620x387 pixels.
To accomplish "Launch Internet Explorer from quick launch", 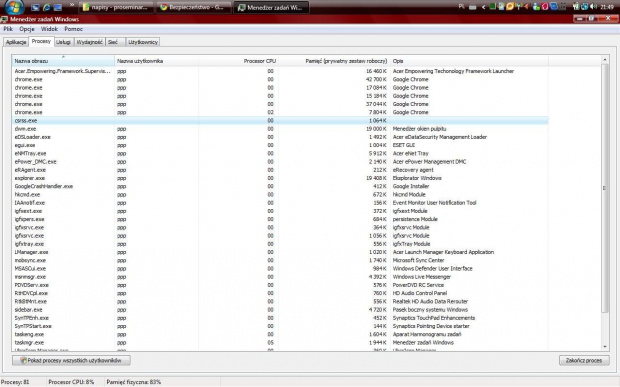I will 47,7.
